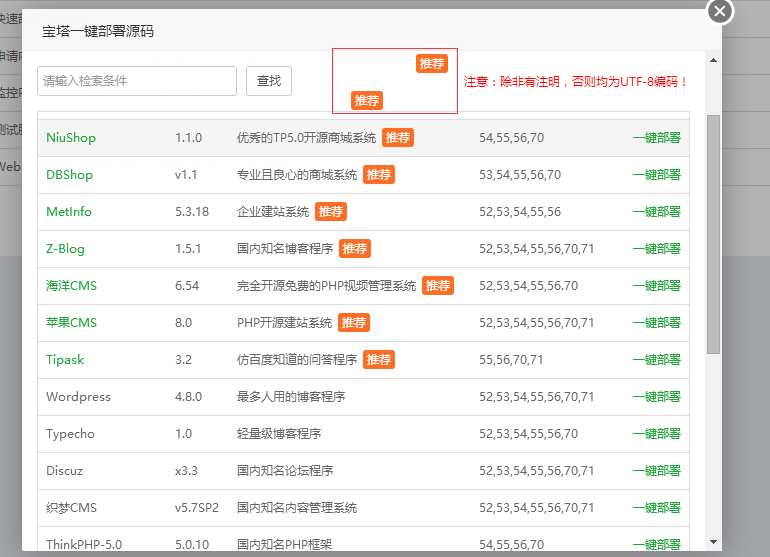Deploy Wordpress with 一键部署
The image size is (770, 557).
point(657,397)
